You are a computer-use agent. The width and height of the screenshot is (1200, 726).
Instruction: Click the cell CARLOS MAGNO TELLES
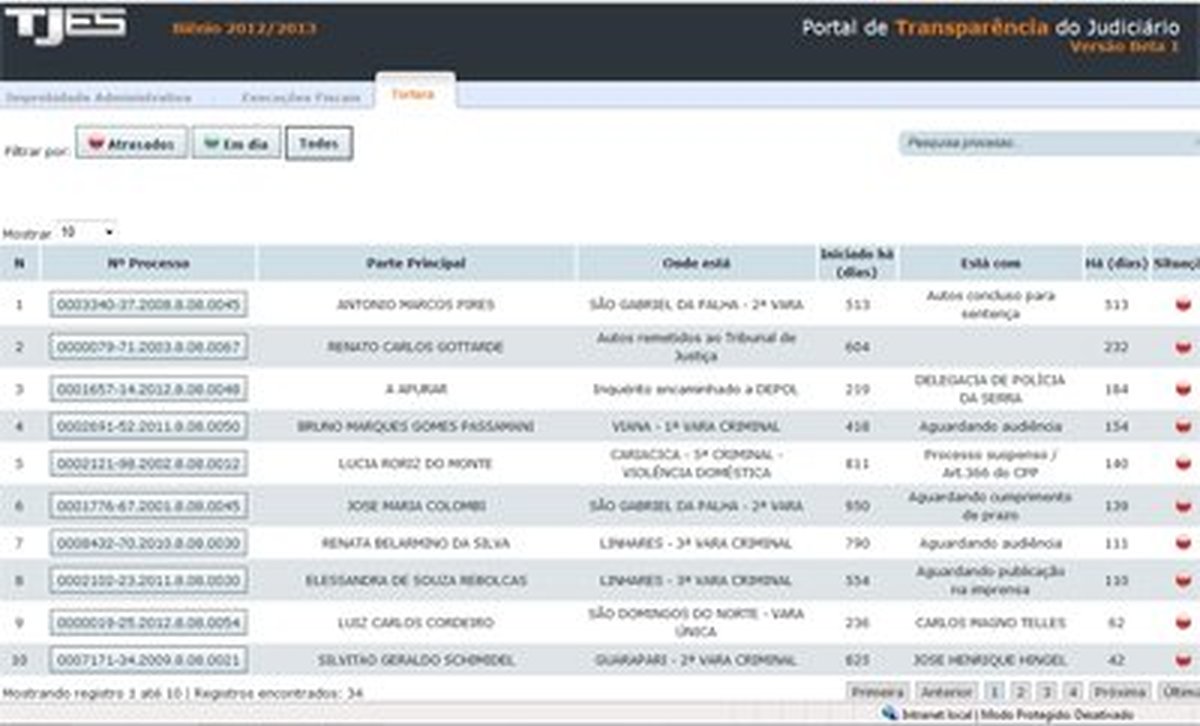(990, 623)
